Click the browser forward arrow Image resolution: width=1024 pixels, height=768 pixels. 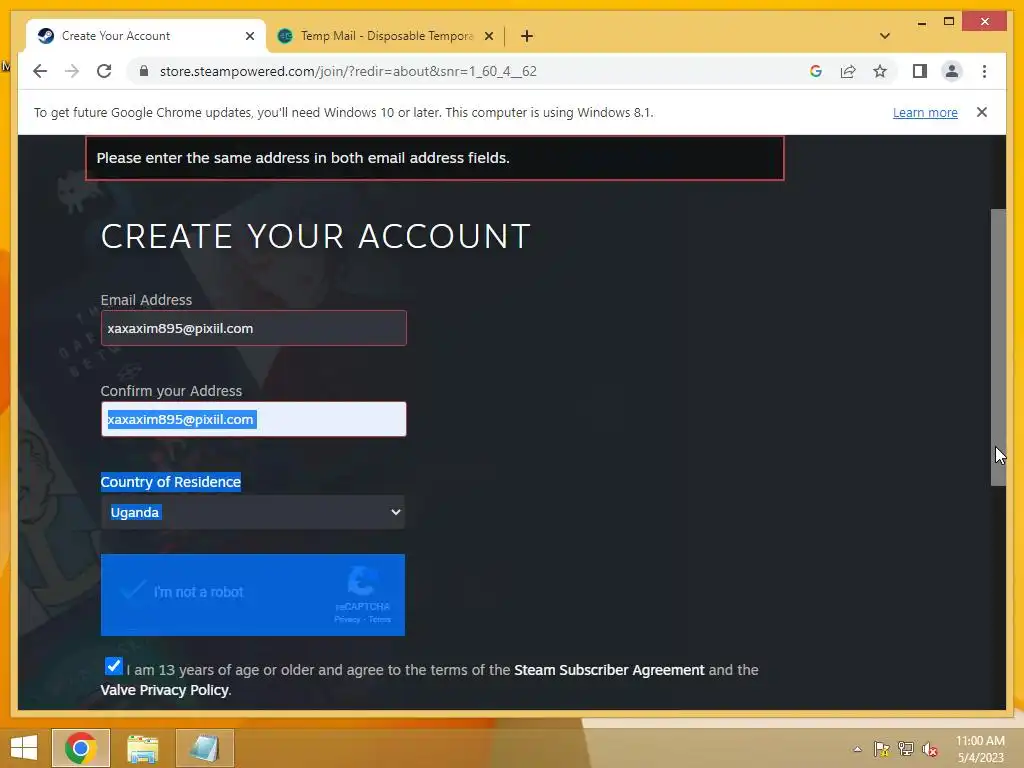click(72, 71)
